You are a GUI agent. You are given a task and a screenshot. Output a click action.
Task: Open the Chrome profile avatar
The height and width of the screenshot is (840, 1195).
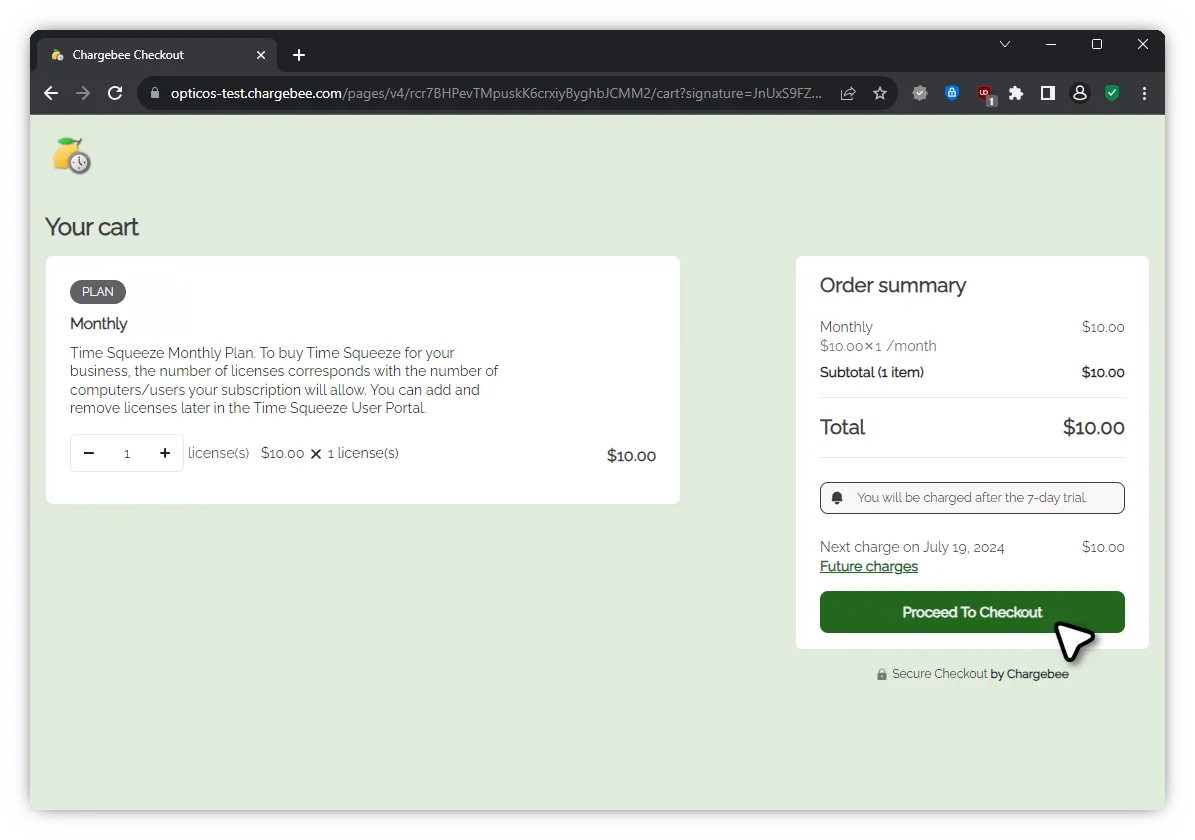[x=1080, y=93]
